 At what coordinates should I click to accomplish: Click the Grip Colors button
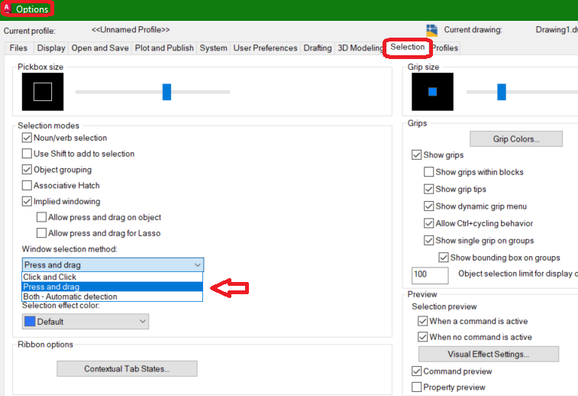pos(516,139)
